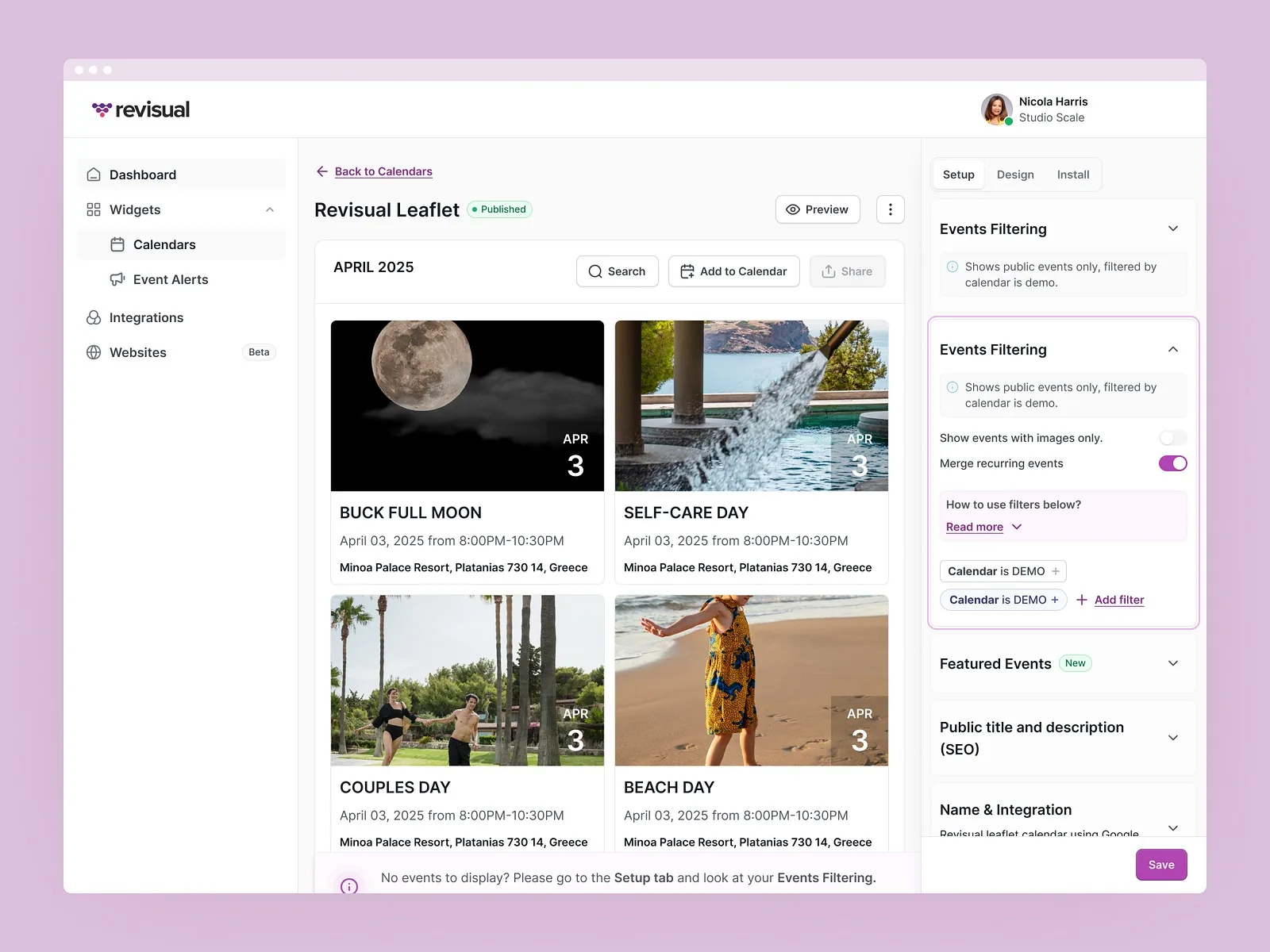This screenshot has height=952, width=1270.
Task: Click the Save button
Action: point(1161,865)
